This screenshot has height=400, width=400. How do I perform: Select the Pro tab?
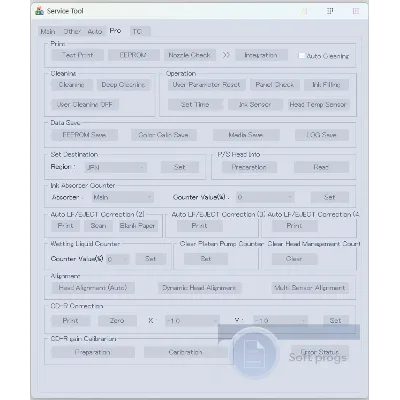click(x=115, y=31)
